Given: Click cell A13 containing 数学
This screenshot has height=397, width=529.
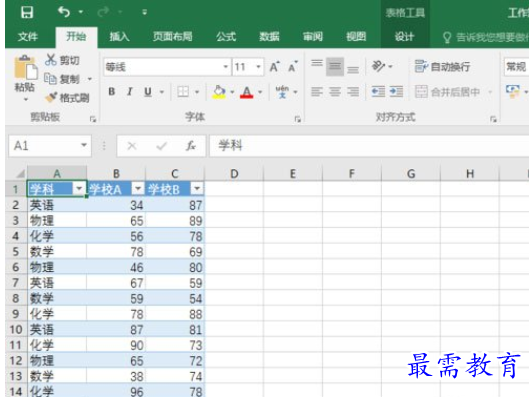Looking at the screenshot, I should [x=57, y=376].
